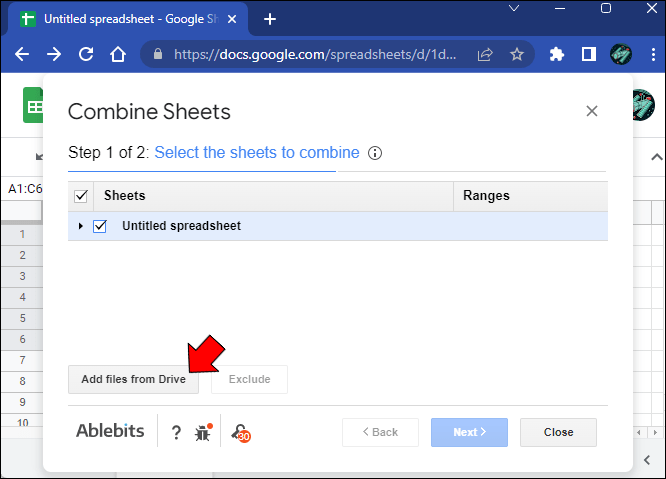Click the share page icon in address bar
Viewport: 666px width, 479px height.
coord(485,54)
